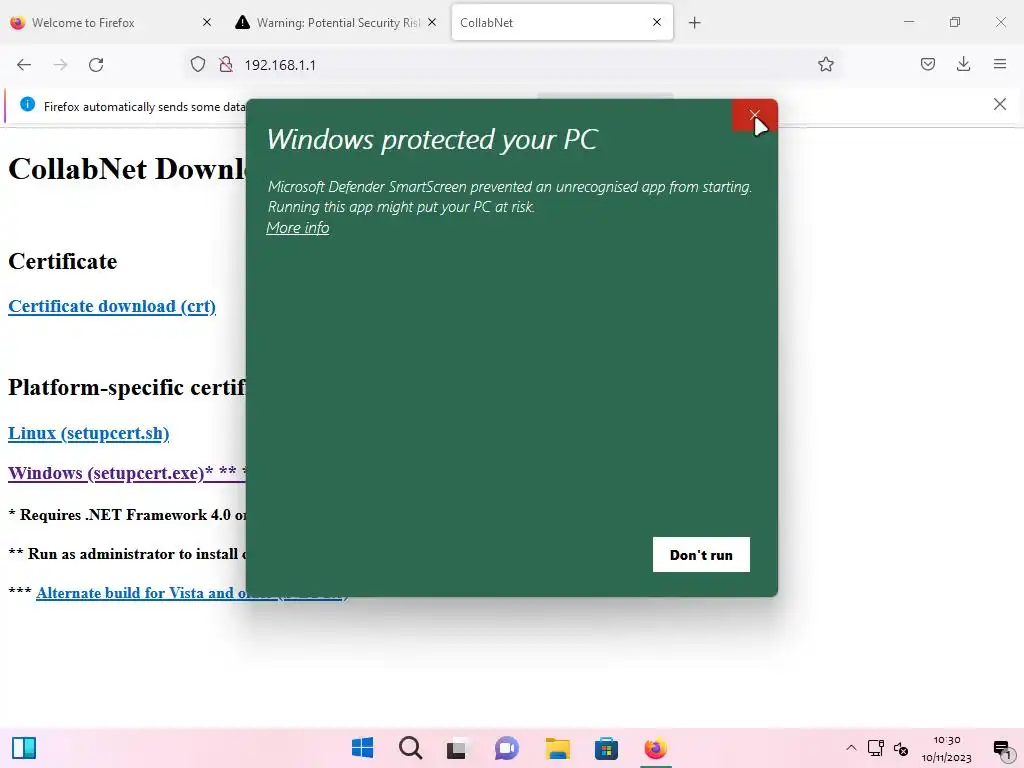The image size is (1024, 768).
Task: Open taskbar Search
Action: click(x=410, y=748)
